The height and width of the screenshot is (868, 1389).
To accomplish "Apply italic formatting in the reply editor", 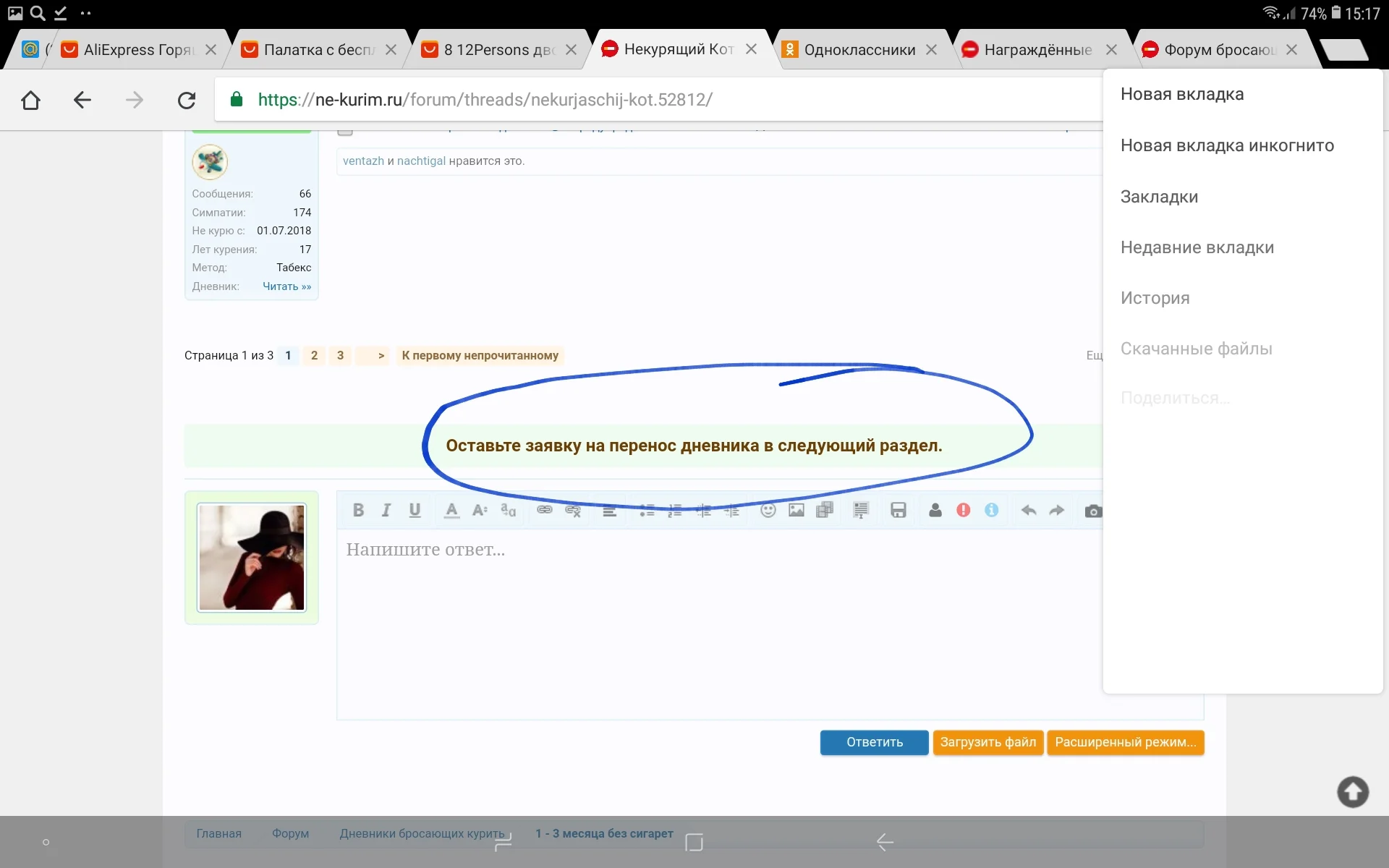I will [x=386, y=510].
